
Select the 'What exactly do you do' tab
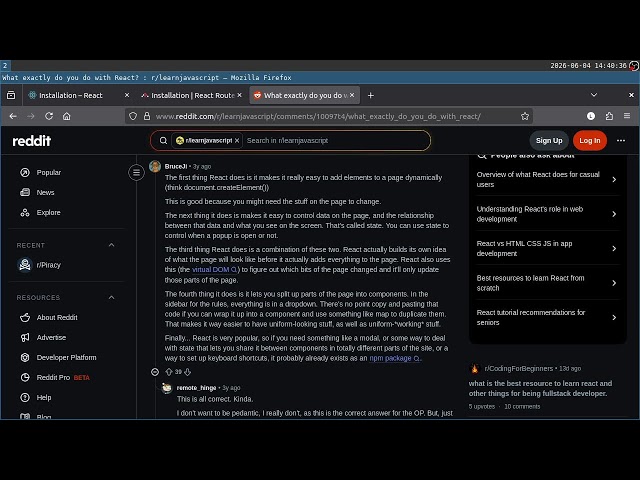point(304,95)
